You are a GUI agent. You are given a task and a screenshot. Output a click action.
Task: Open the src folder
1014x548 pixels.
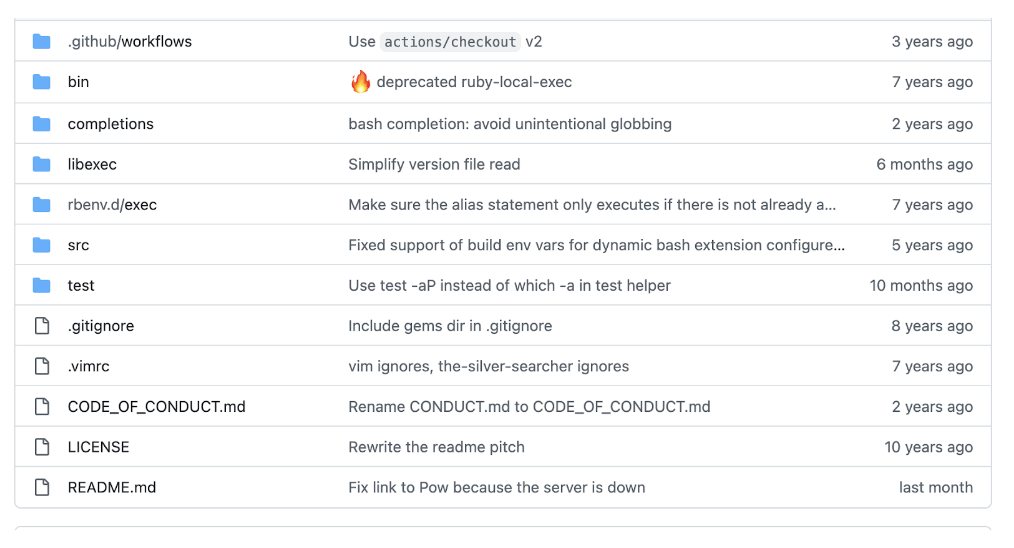pyautogui.click(x=78, y=245)
